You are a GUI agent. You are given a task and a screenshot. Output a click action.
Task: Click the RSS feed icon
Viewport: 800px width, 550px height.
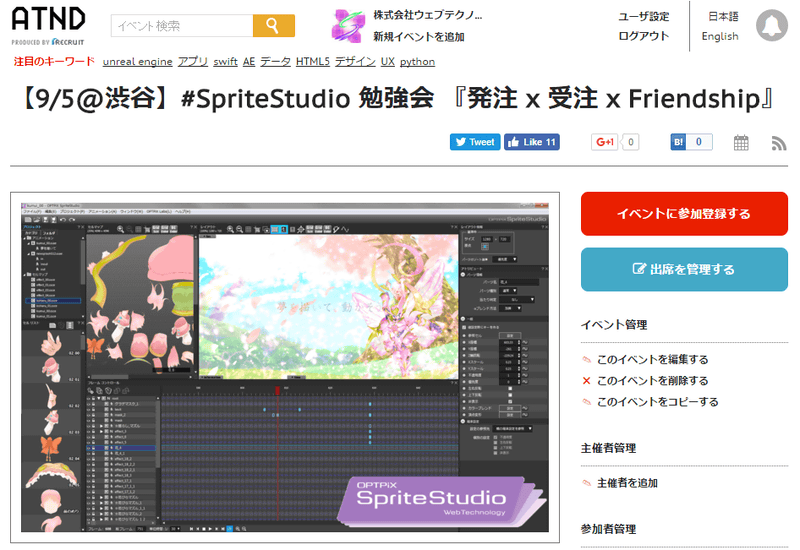pos(779,143)
